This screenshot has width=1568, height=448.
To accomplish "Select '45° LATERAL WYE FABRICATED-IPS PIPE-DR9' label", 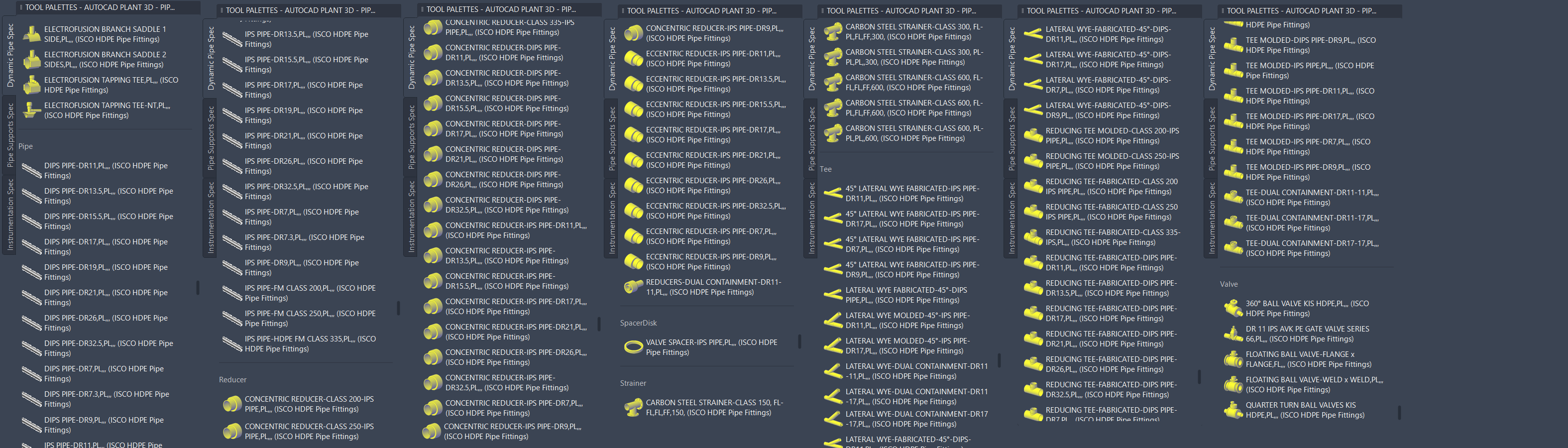I will pyautogui.click(x=912, y=270).
